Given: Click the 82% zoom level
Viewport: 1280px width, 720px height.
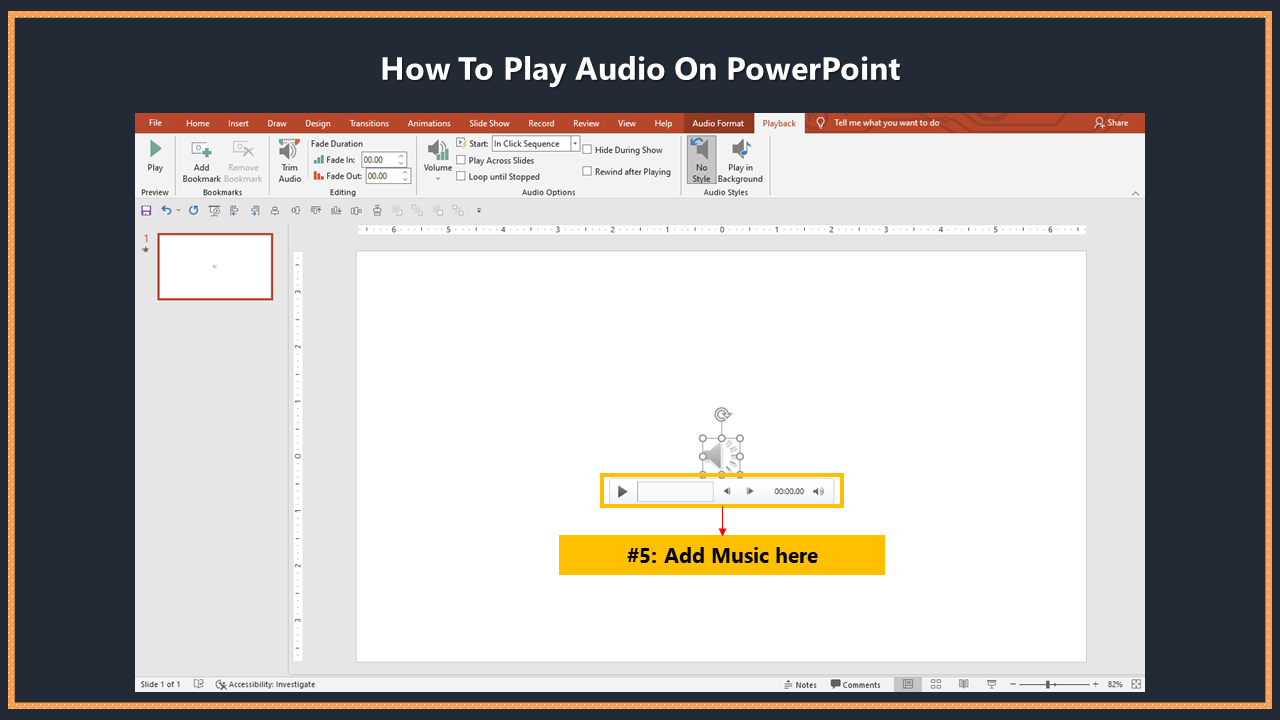Looking at the screenshot, I should click(1114, 684).
